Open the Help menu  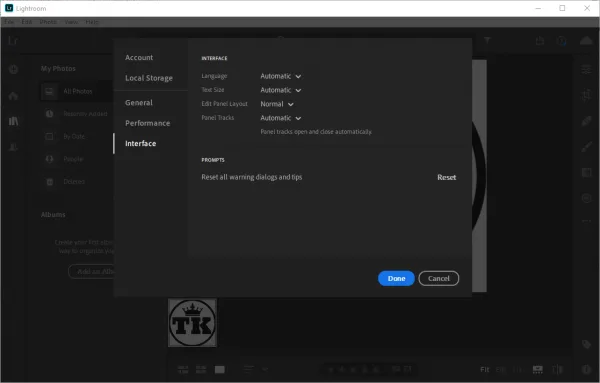point(92,22)
